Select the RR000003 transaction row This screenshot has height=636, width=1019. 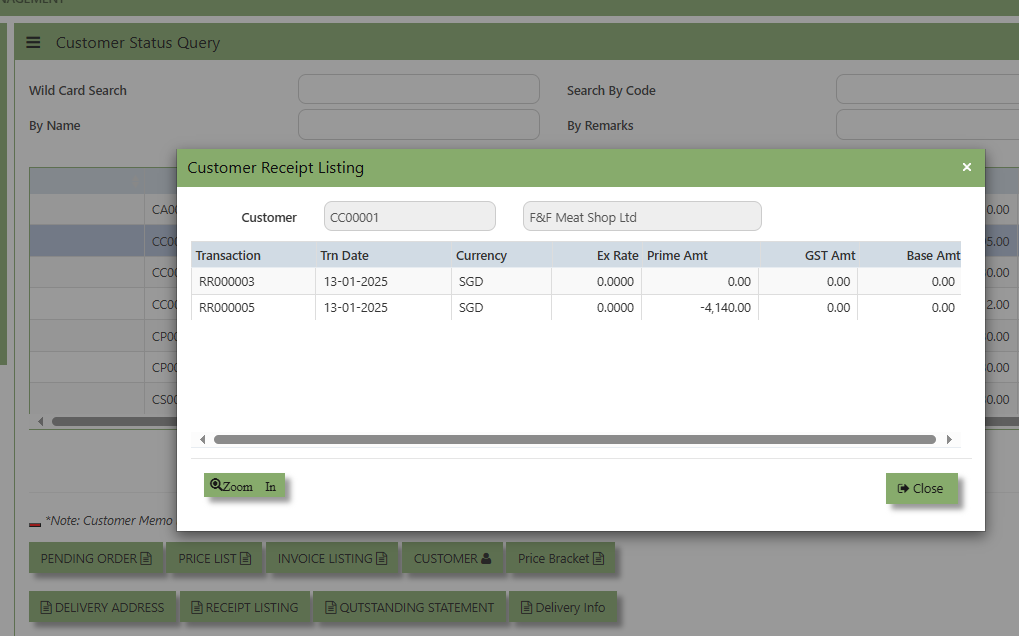(576, 281)
